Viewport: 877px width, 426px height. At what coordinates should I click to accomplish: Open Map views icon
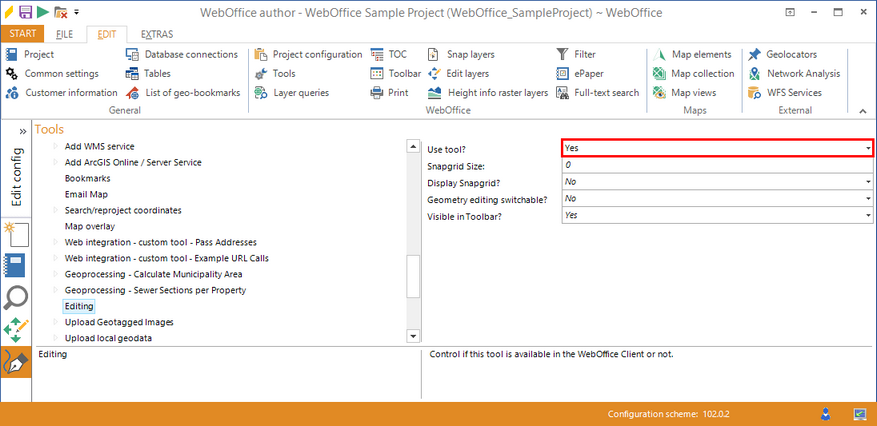tap(660, 92)
